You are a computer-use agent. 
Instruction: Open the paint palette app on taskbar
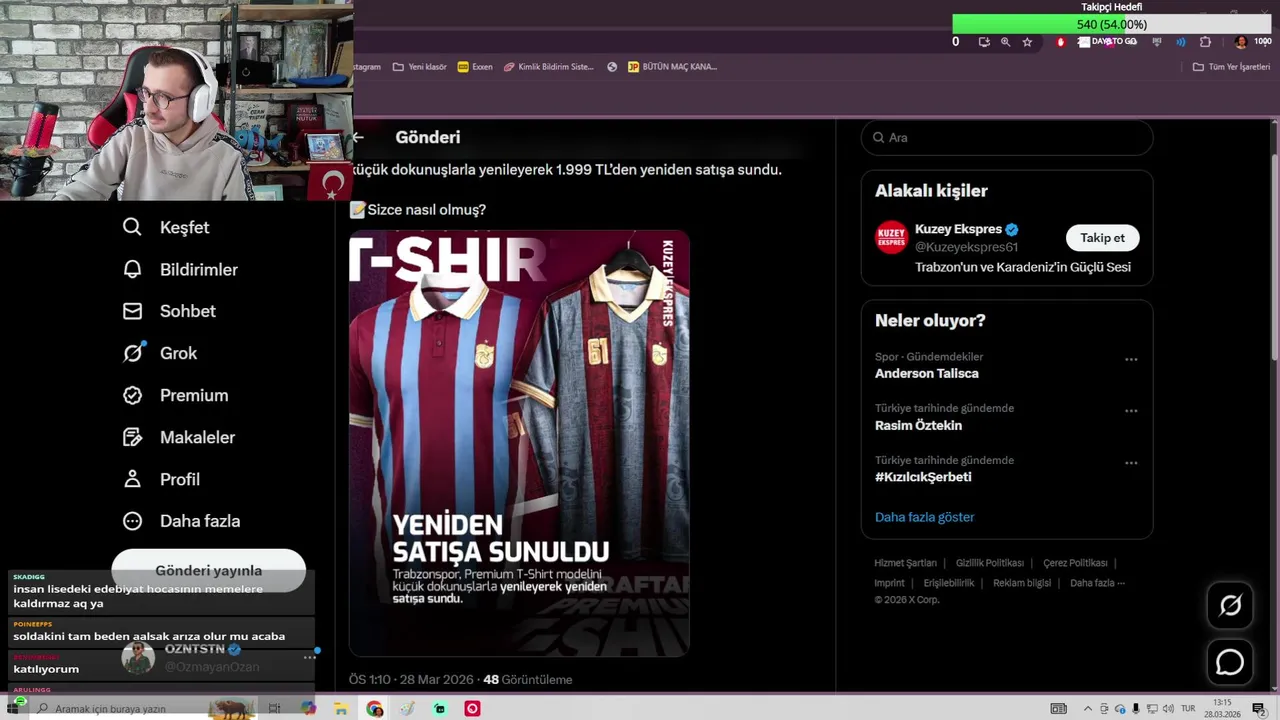click(x=407, y=709)
